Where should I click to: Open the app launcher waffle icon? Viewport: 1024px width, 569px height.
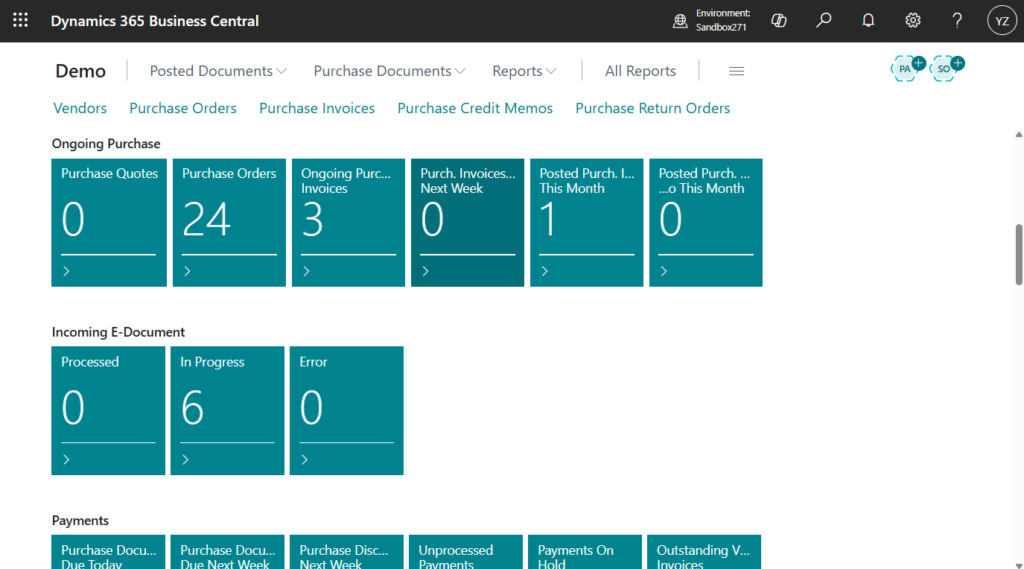[20, 21]
